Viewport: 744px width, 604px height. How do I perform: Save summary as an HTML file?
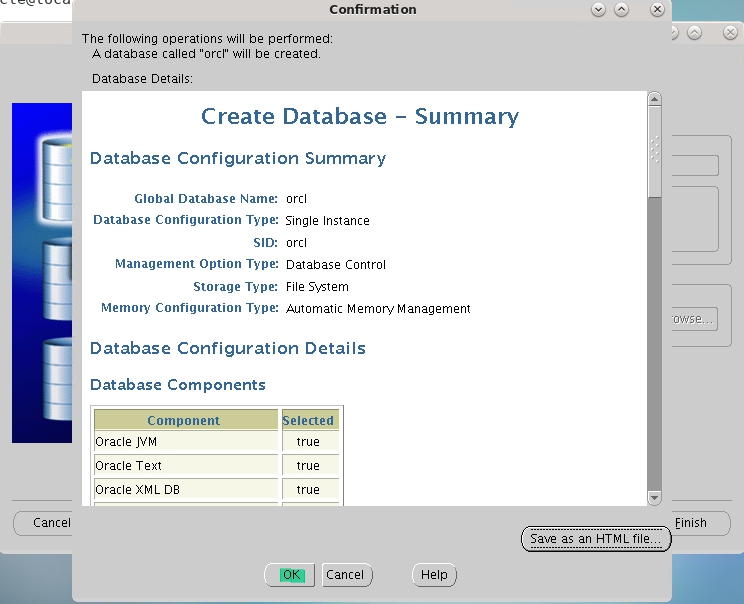[596, 539]
